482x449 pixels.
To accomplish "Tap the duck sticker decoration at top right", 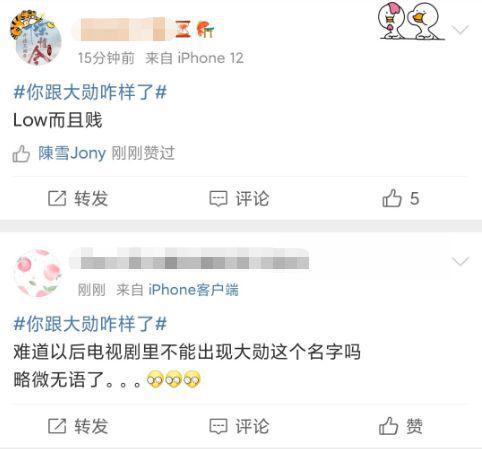I will [x=411, y=21].
